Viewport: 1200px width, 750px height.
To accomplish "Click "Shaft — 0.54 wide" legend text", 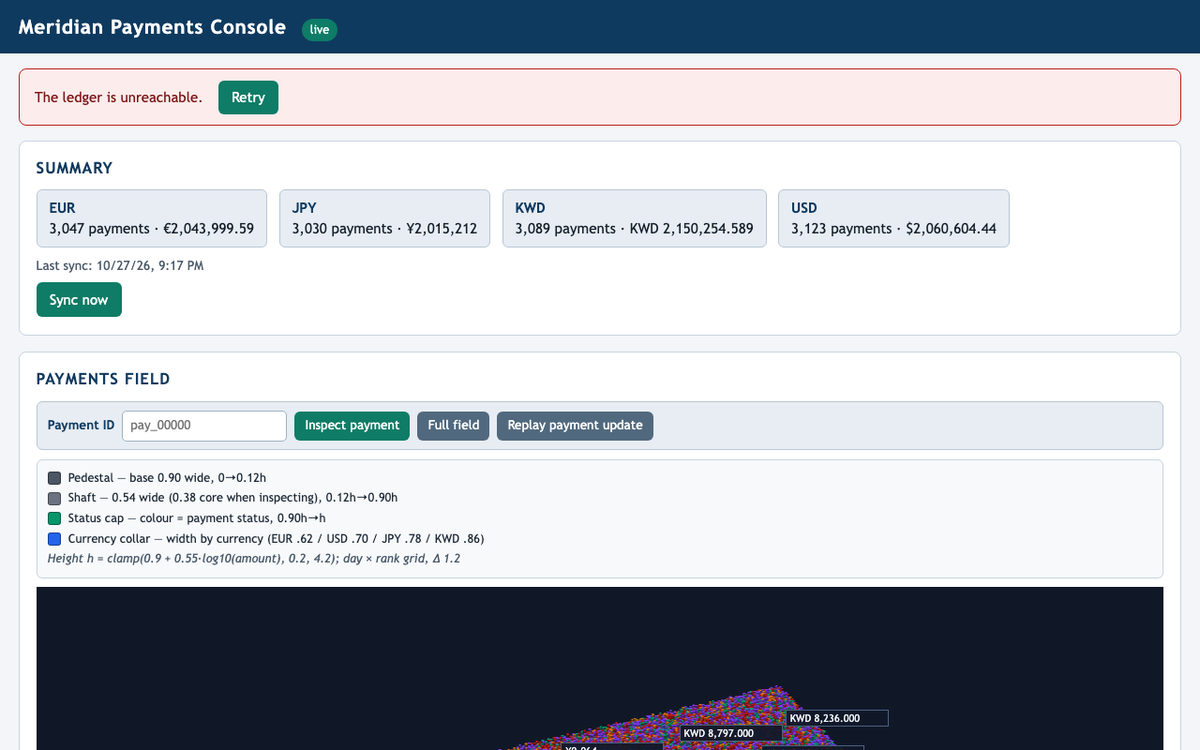I will (233, 498).
